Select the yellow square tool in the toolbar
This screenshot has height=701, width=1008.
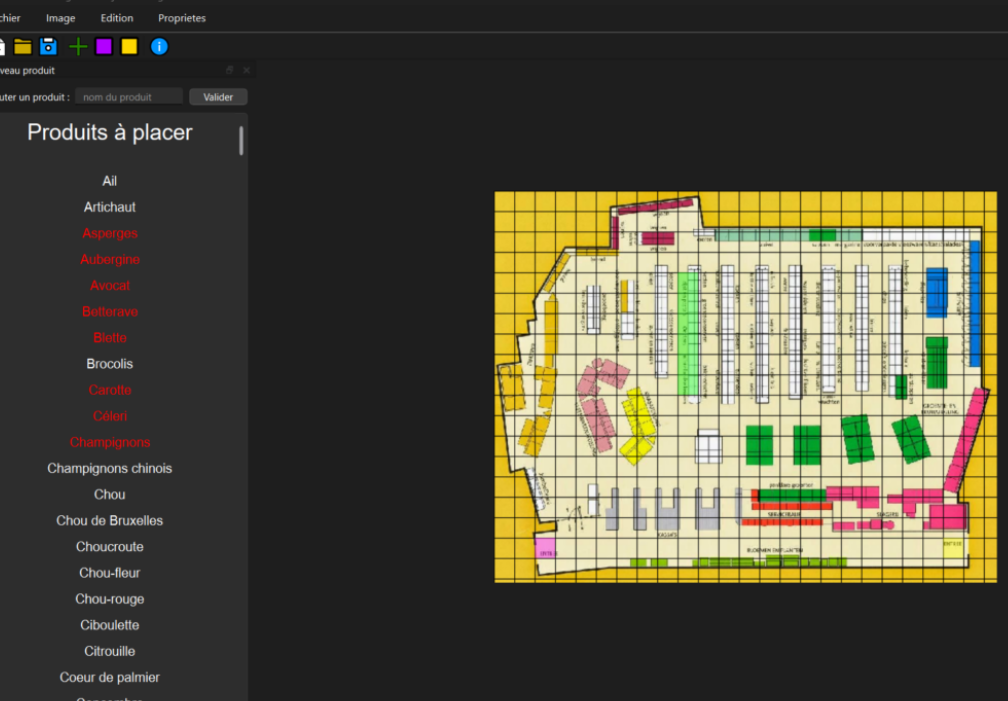[128, 46]
